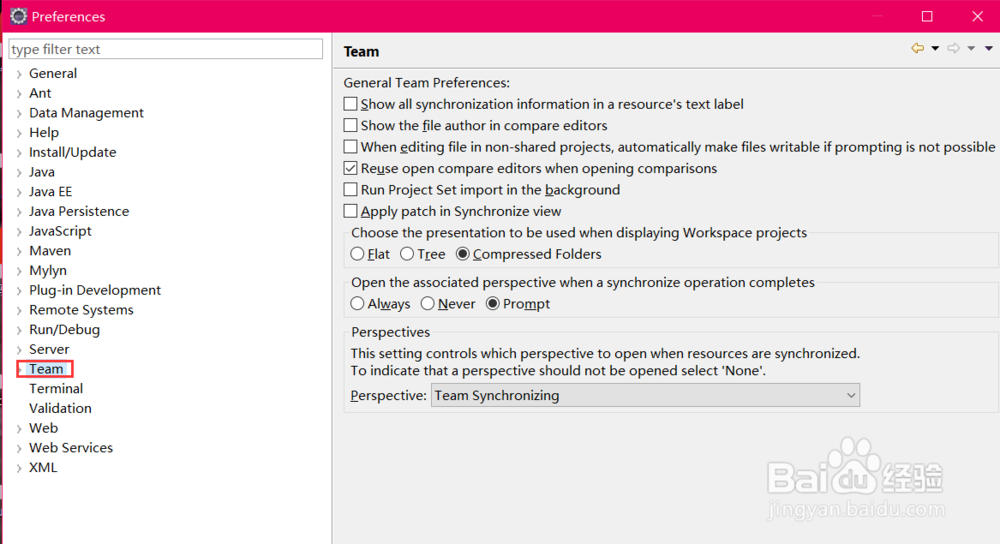Click the Preferences gear icon in title bar
Viewport: 1000px width, 544px height.
pos(18,16)
